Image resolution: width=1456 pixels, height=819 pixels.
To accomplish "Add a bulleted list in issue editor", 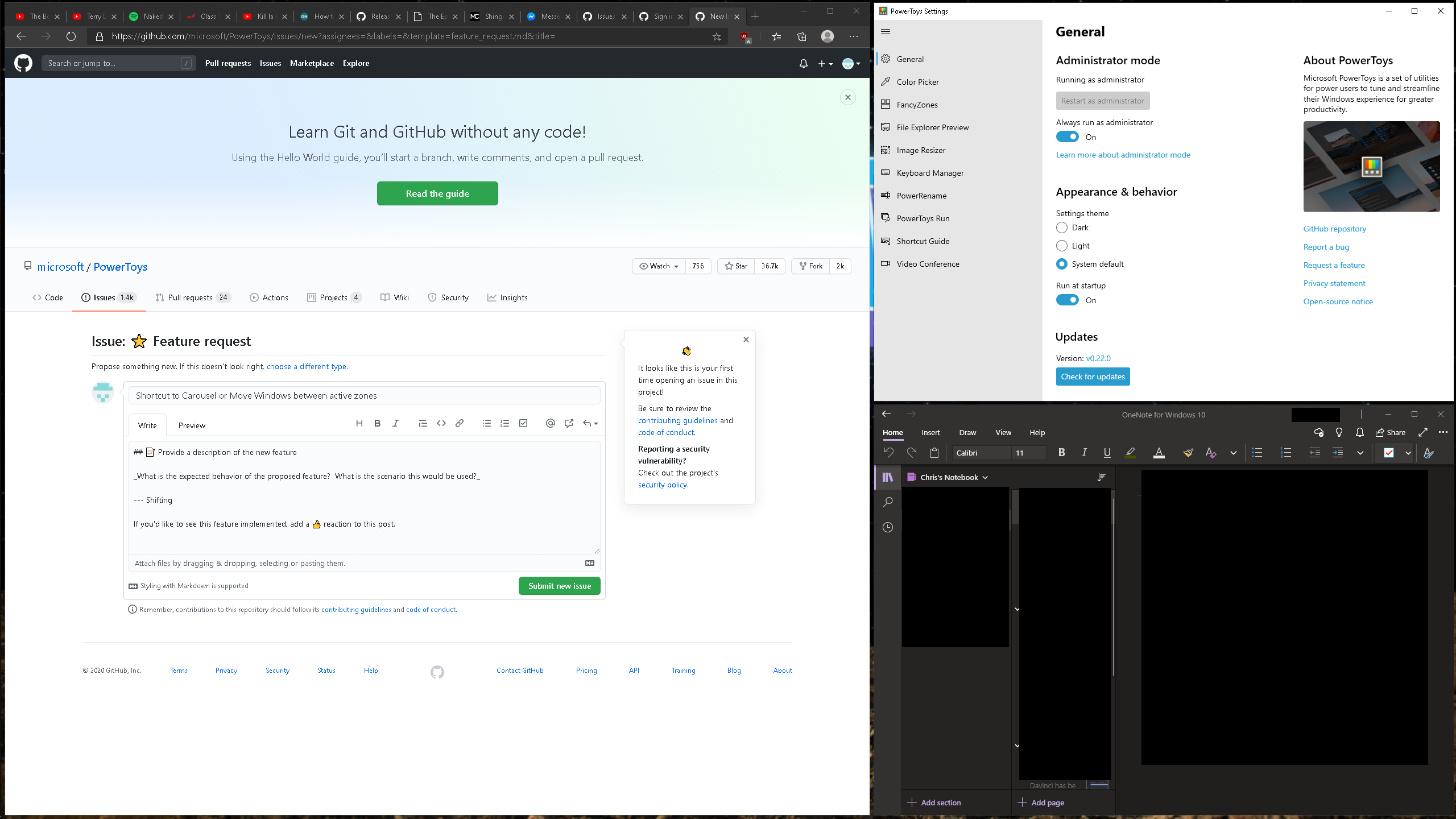I will coord(486,423).
